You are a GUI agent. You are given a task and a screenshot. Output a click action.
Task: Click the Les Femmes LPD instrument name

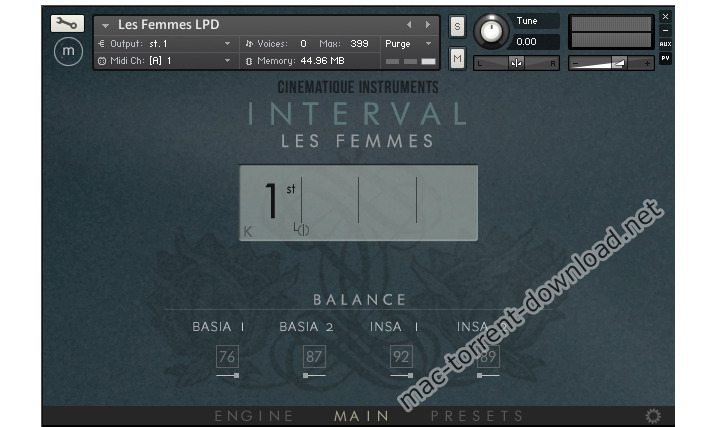(168, 25)
